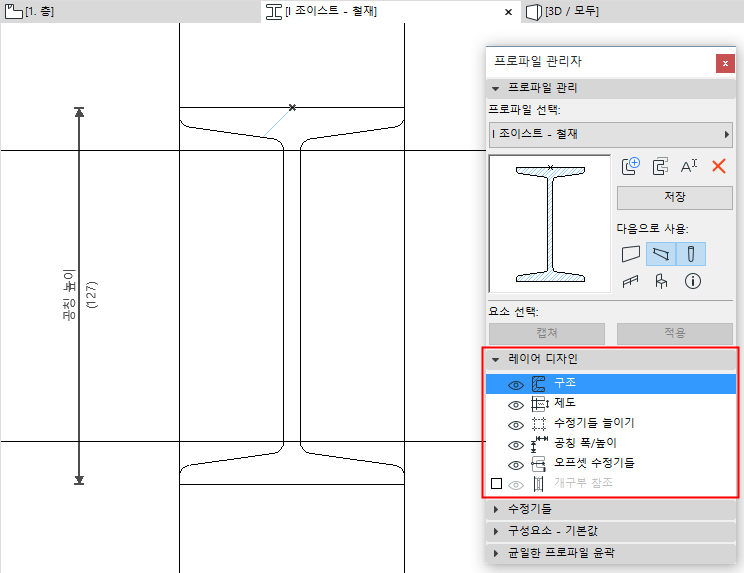
Task: Click the 3D window icon on tab
Action: tap(534, 12)
